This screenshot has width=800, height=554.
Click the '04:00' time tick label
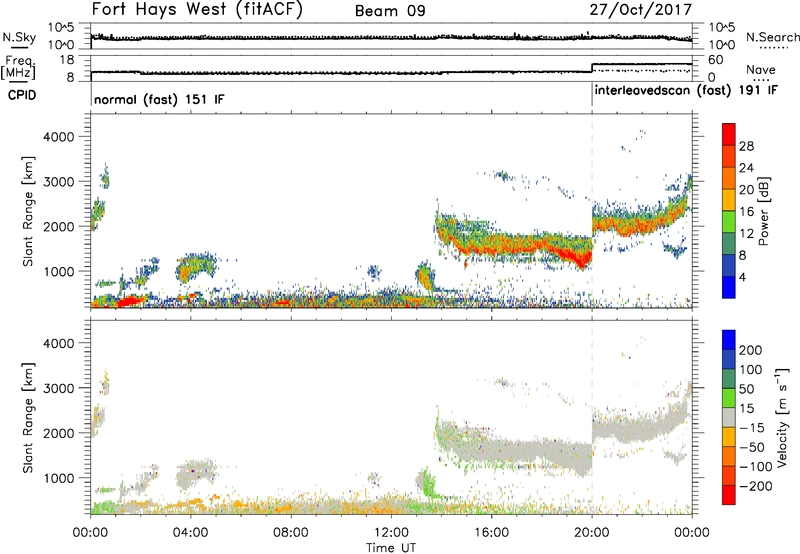tap(190, 533)
